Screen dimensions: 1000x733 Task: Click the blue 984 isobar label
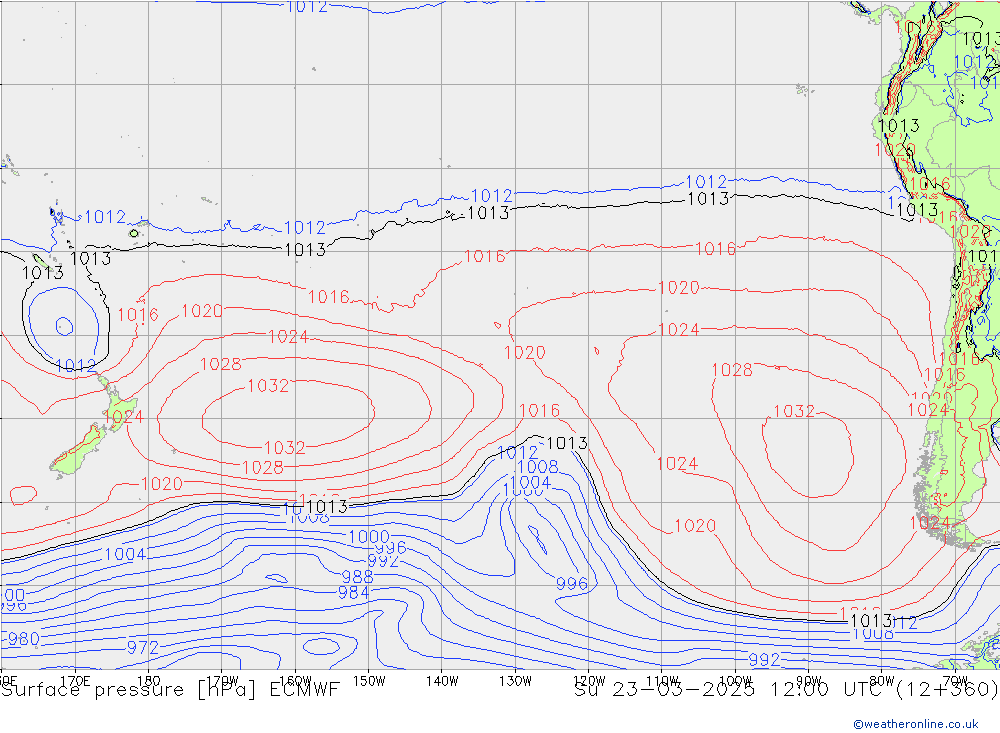tap(353, 593)
